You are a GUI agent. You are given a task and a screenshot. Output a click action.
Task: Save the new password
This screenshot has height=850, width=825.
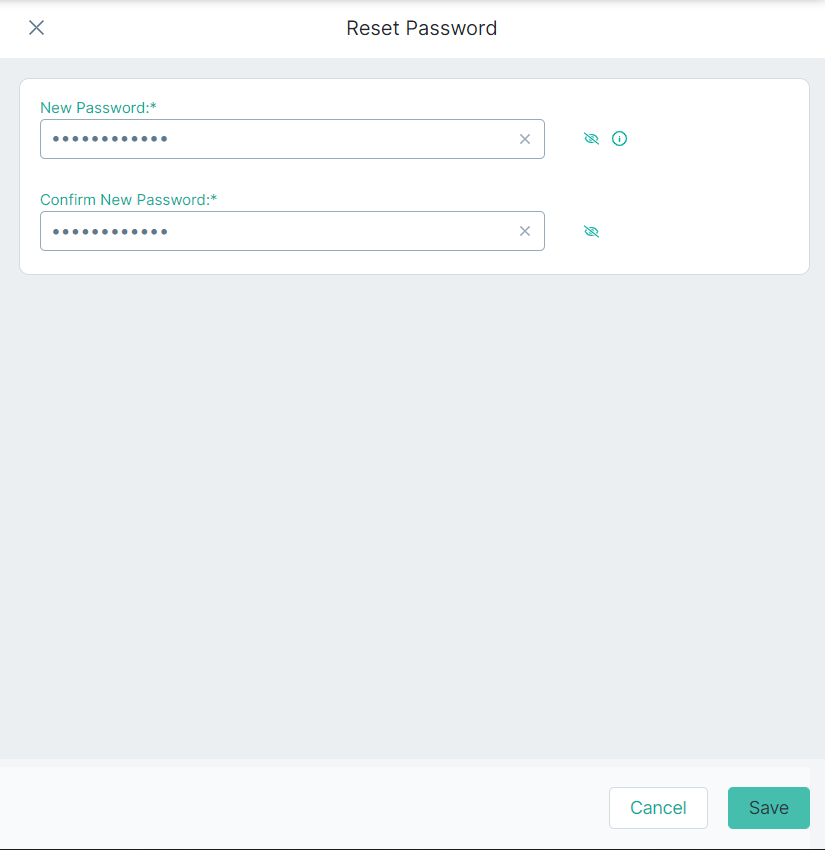tap(769, 808)
